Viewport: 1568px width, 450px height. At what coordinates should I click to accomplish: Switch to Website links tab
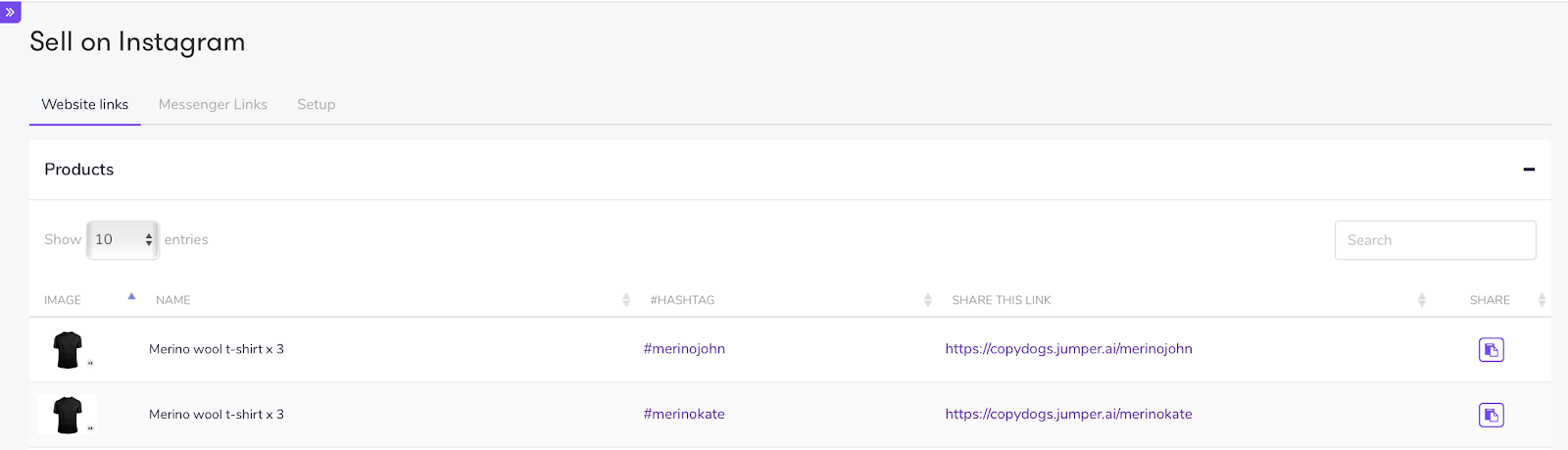coord(84,105)
